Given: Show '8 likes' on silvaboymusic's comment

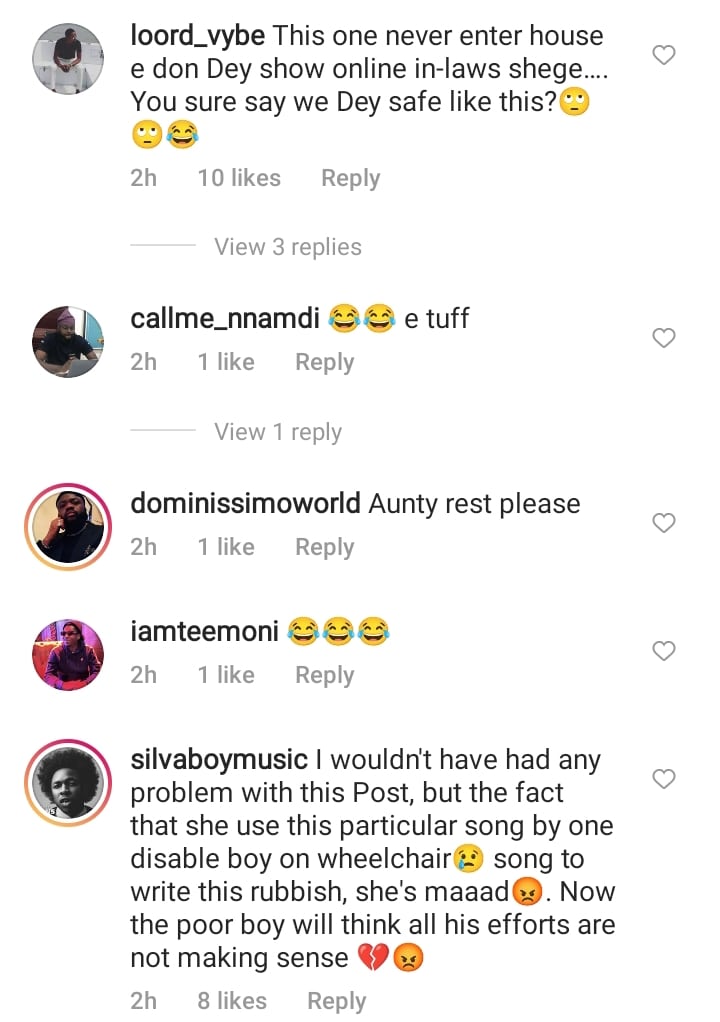Looking at the screenshot, I should pos(232,1001).
